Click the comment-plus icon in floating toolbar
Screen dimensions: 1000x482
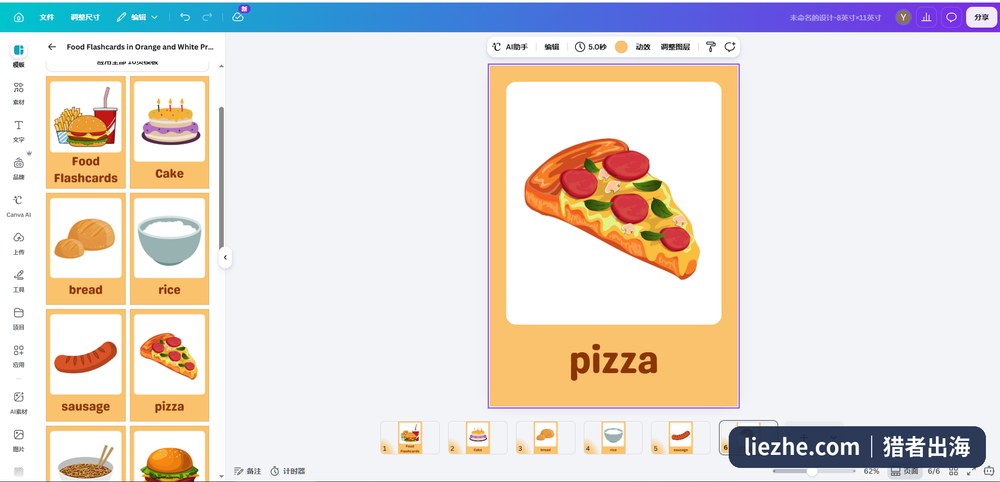pyautogui.click(x=730, y=47)
